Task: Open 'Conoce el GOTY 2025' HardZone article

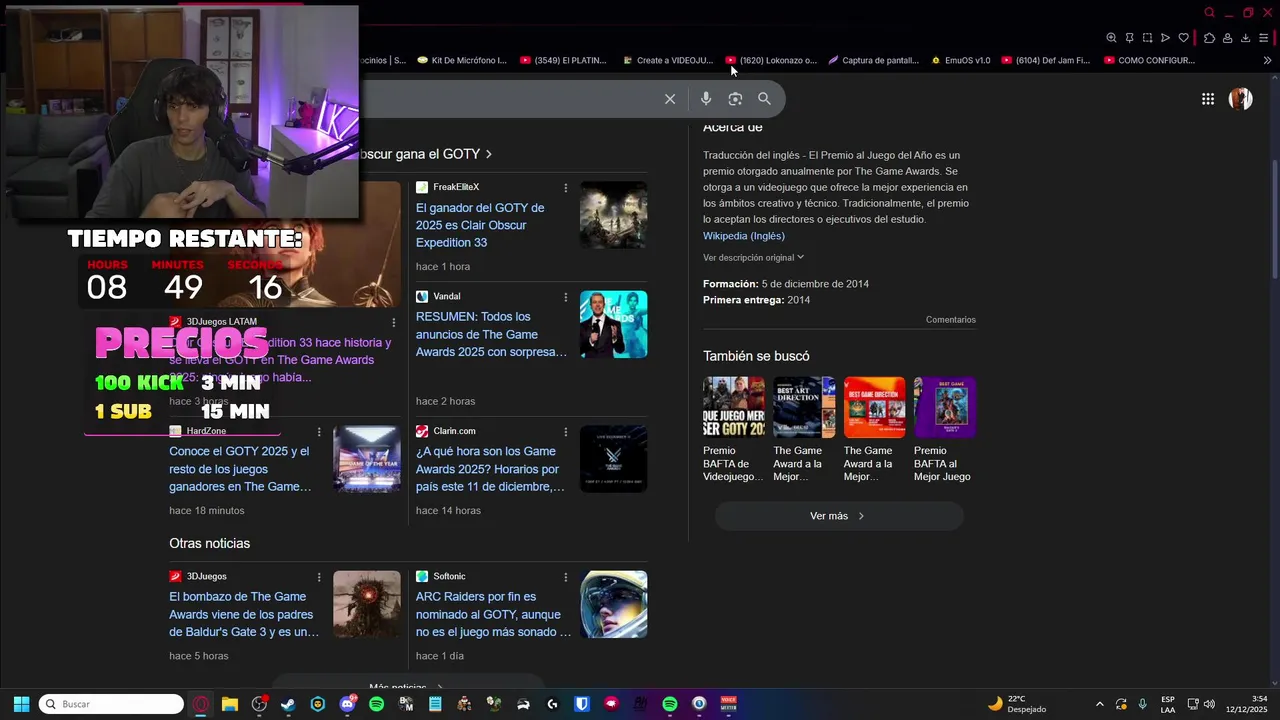Action: (x=240, y=469)
